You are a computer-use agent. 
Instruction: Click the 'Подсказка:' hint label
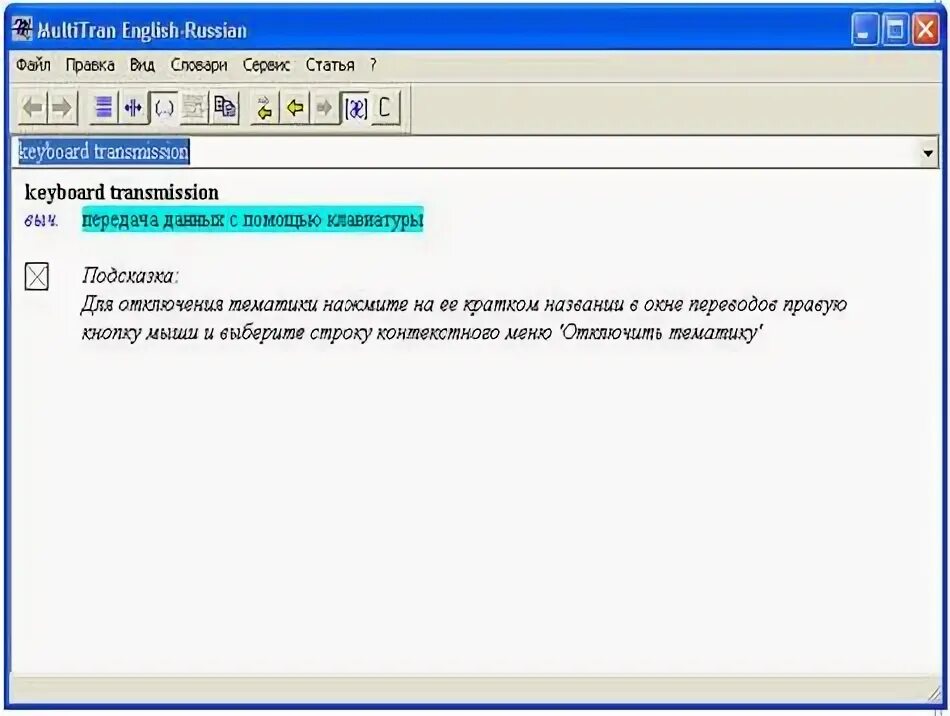pos(130,276)
